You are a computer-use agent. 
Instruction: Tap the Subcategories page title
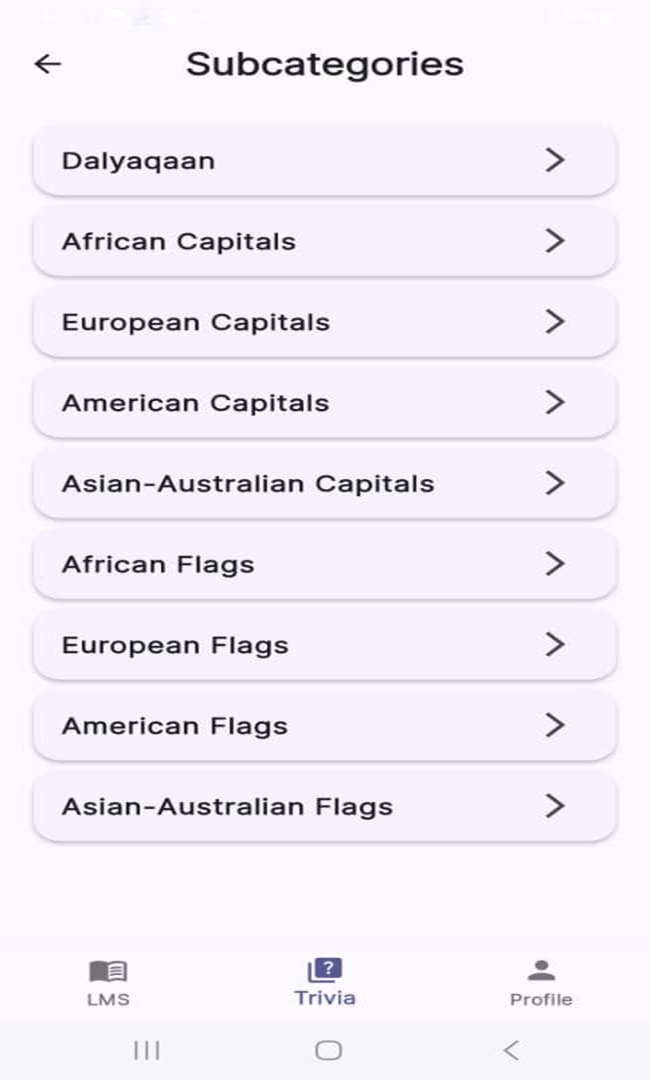(x=323, y=63)
